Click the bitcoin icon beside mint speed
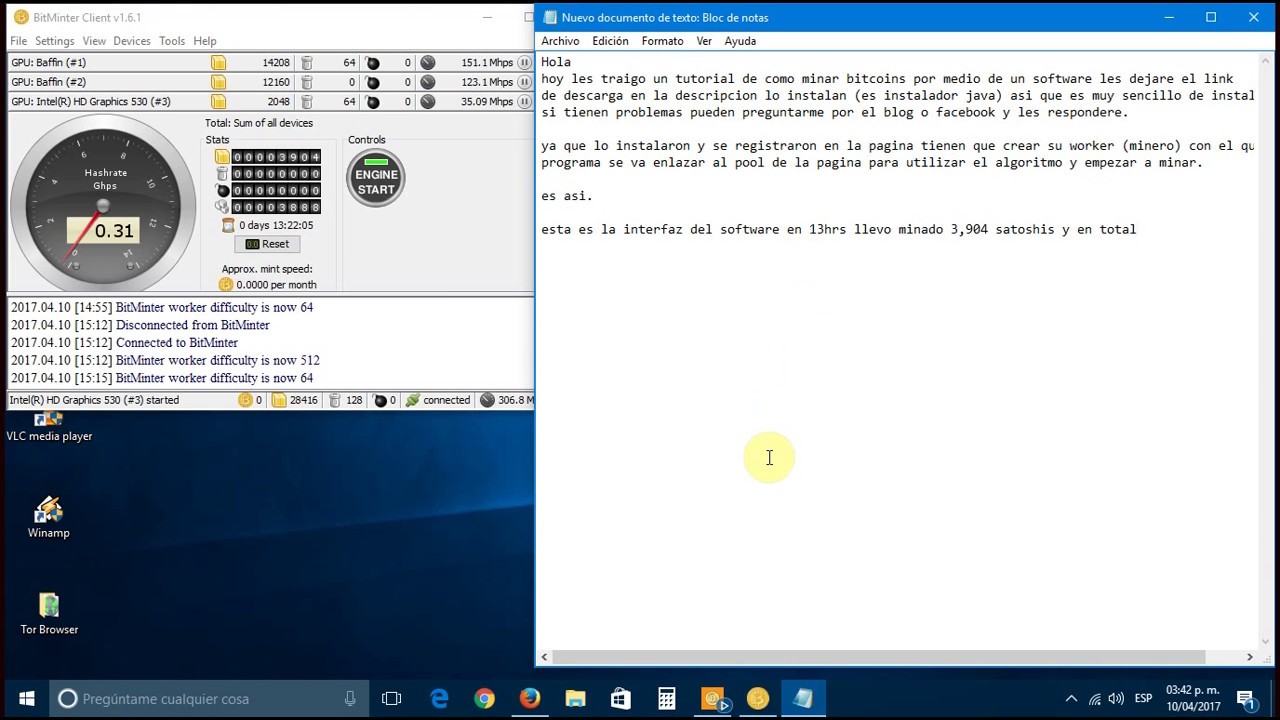This screenshot has width=1280, height=720. [226, 285]
